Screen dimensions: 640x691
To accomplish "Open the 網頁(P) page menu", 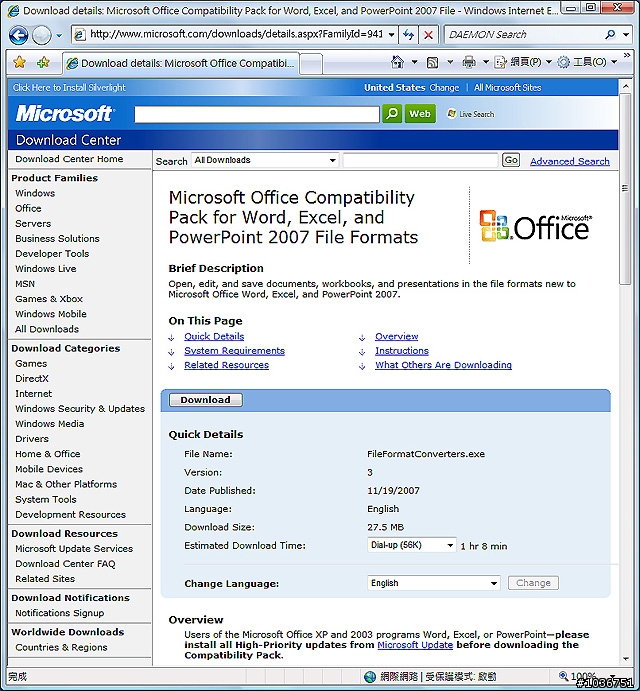I will [523, 63].
